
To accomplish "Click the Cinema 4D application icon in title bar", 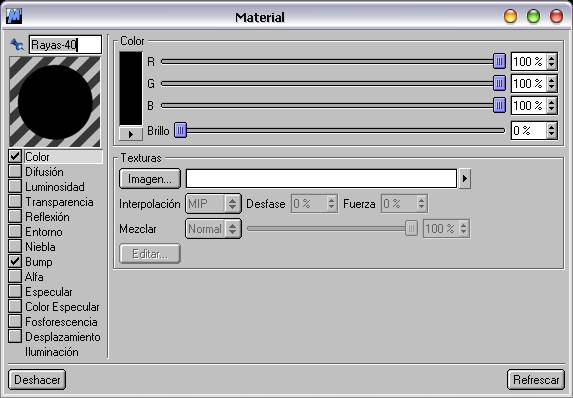I will click(14, 16).
